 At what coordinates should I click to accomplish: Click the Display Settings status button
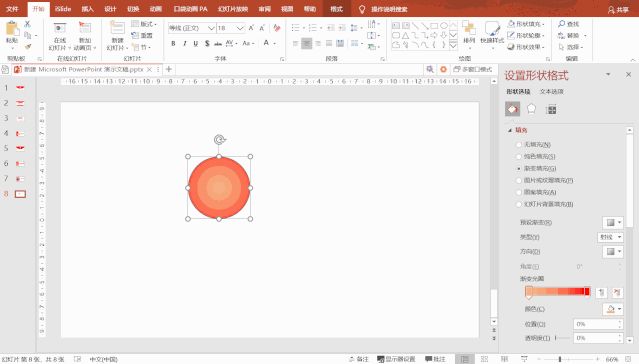pos(396,359)
